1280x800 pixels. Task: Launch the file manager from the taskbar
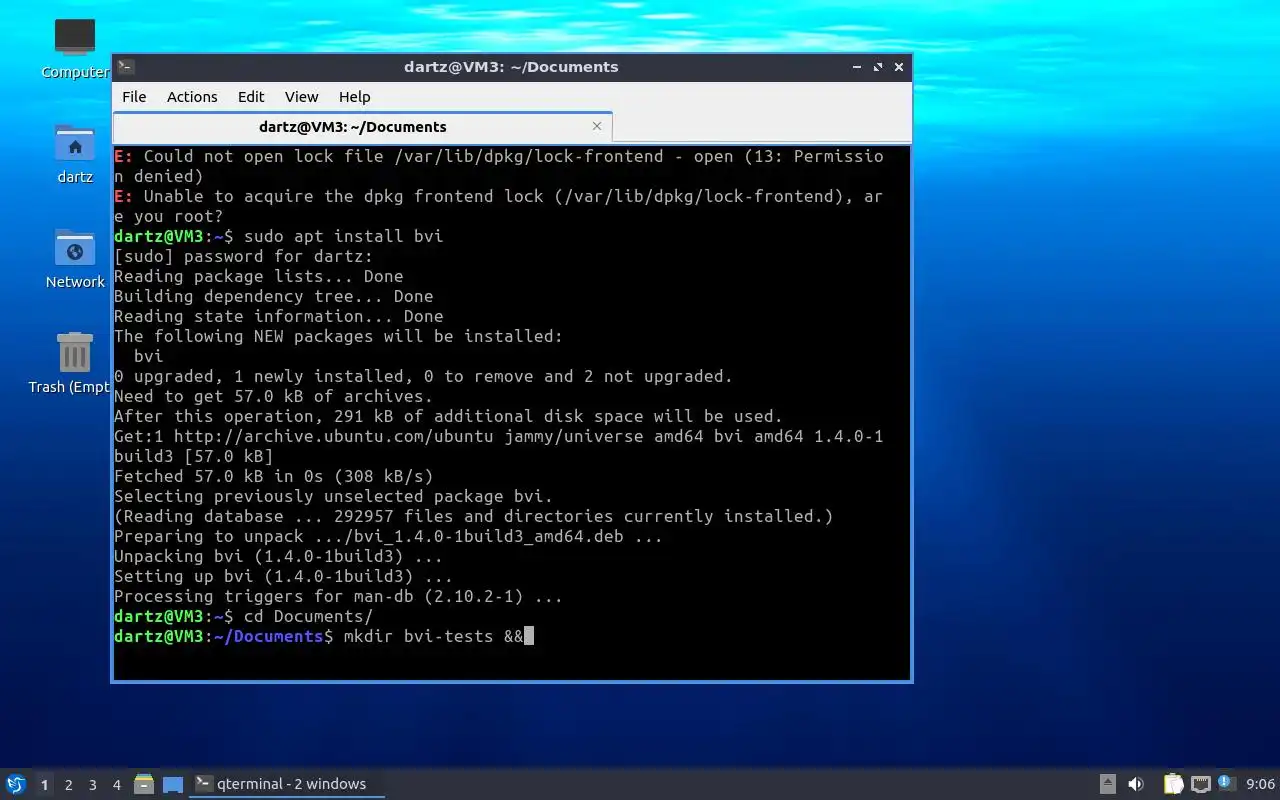(x=144, y=784)
